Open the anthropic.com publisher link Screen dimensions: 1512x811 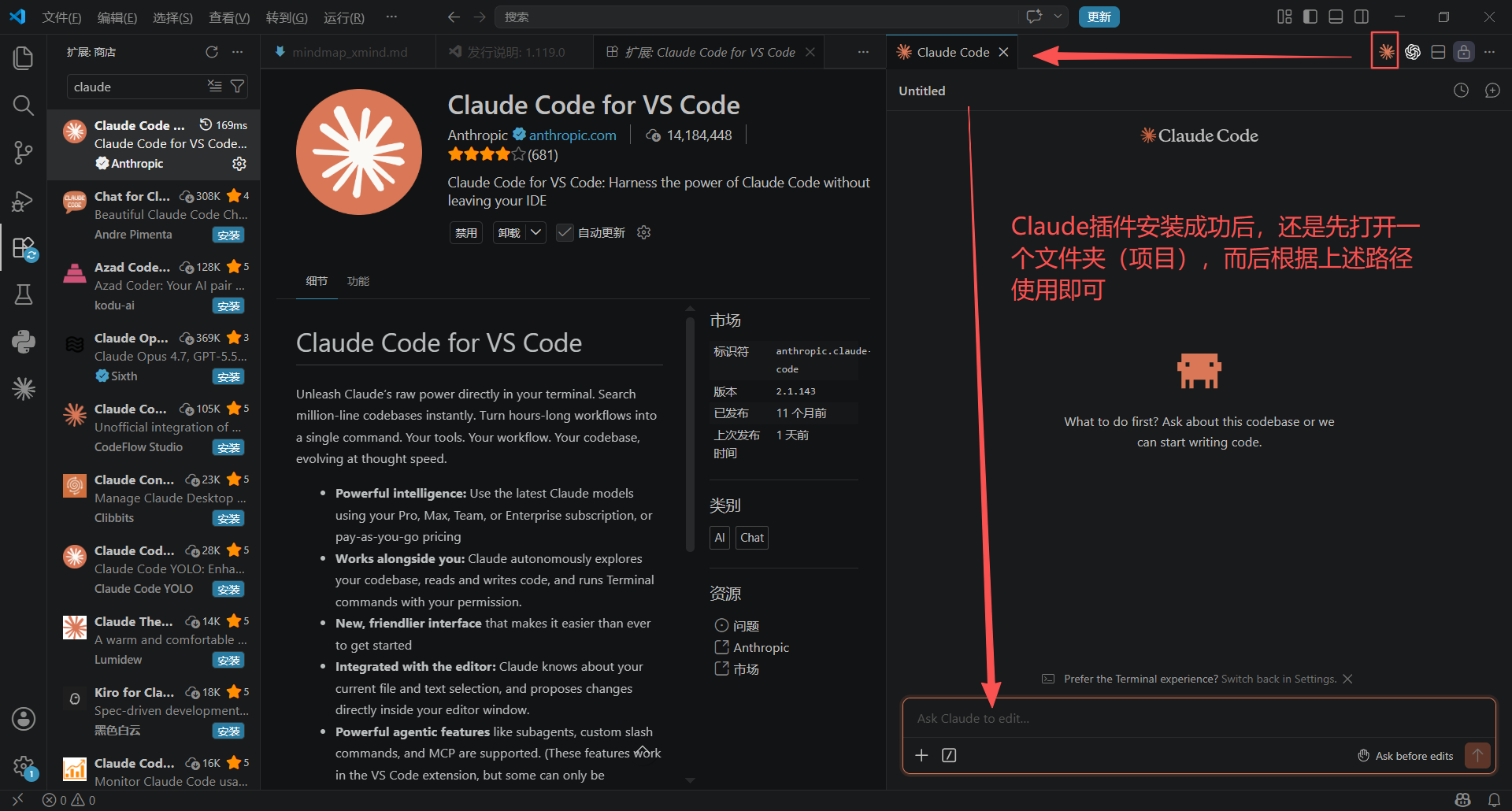click(573, 135)
